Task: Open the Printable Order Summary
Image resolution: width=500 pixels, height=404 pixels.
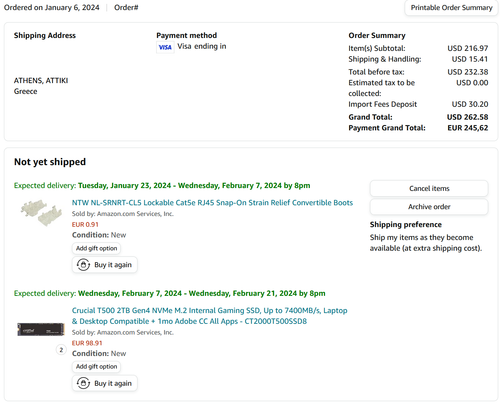Action: click(x=451, y=8)
